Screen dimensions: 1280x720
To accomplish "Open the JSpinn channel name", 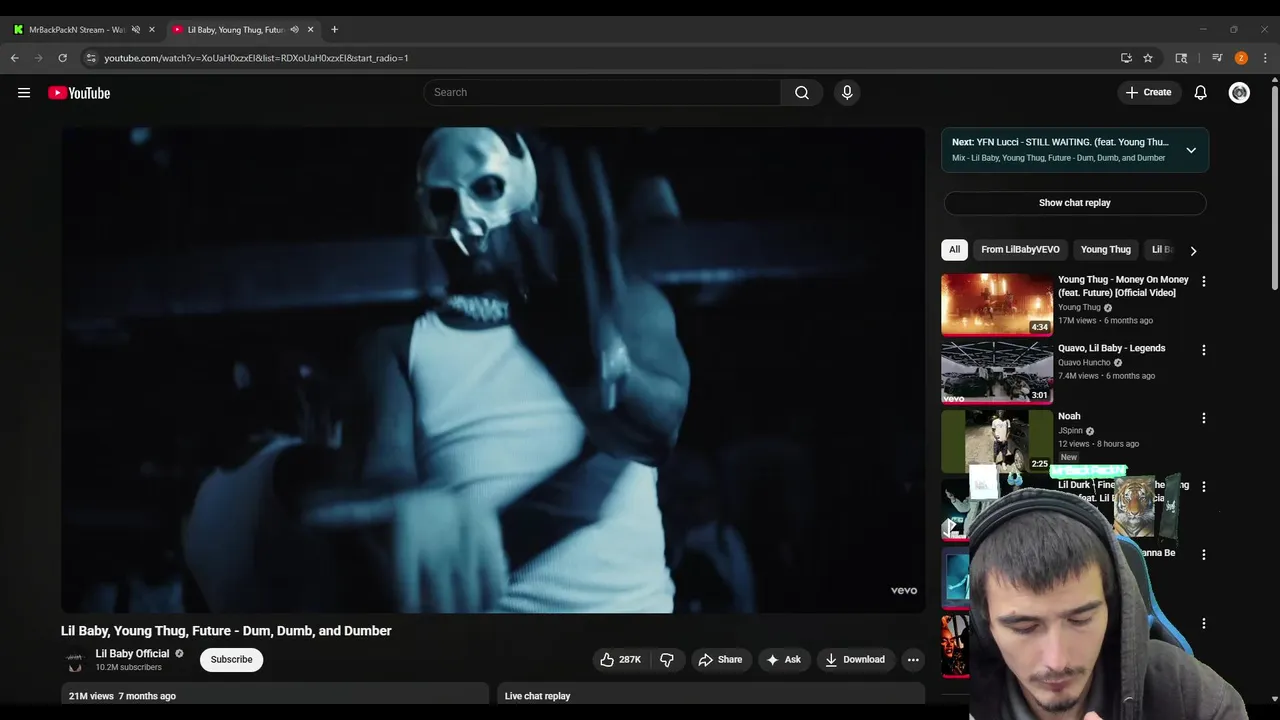I will click(x=1070, y=430).
